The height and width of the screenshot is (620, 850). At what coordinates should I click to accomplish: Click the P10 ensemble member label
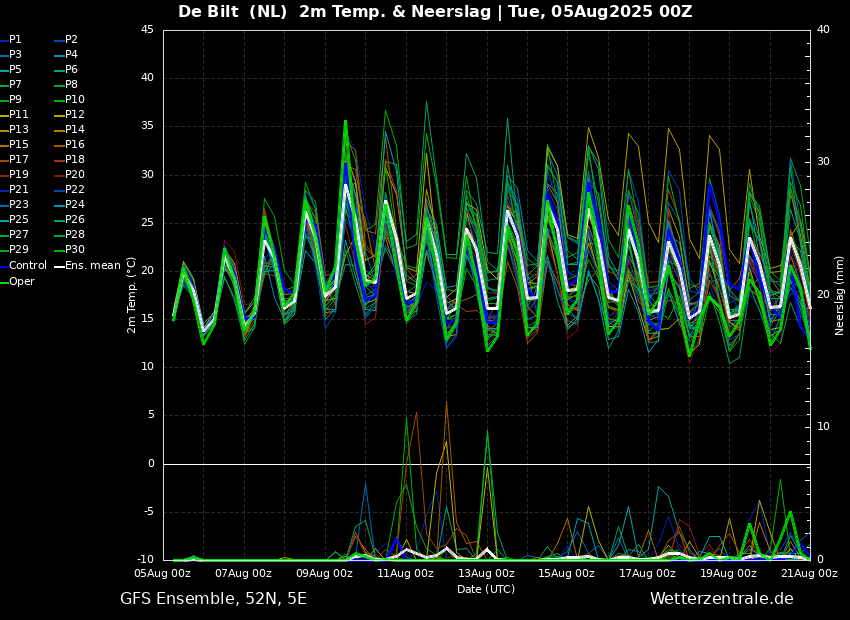click(74, 100)
